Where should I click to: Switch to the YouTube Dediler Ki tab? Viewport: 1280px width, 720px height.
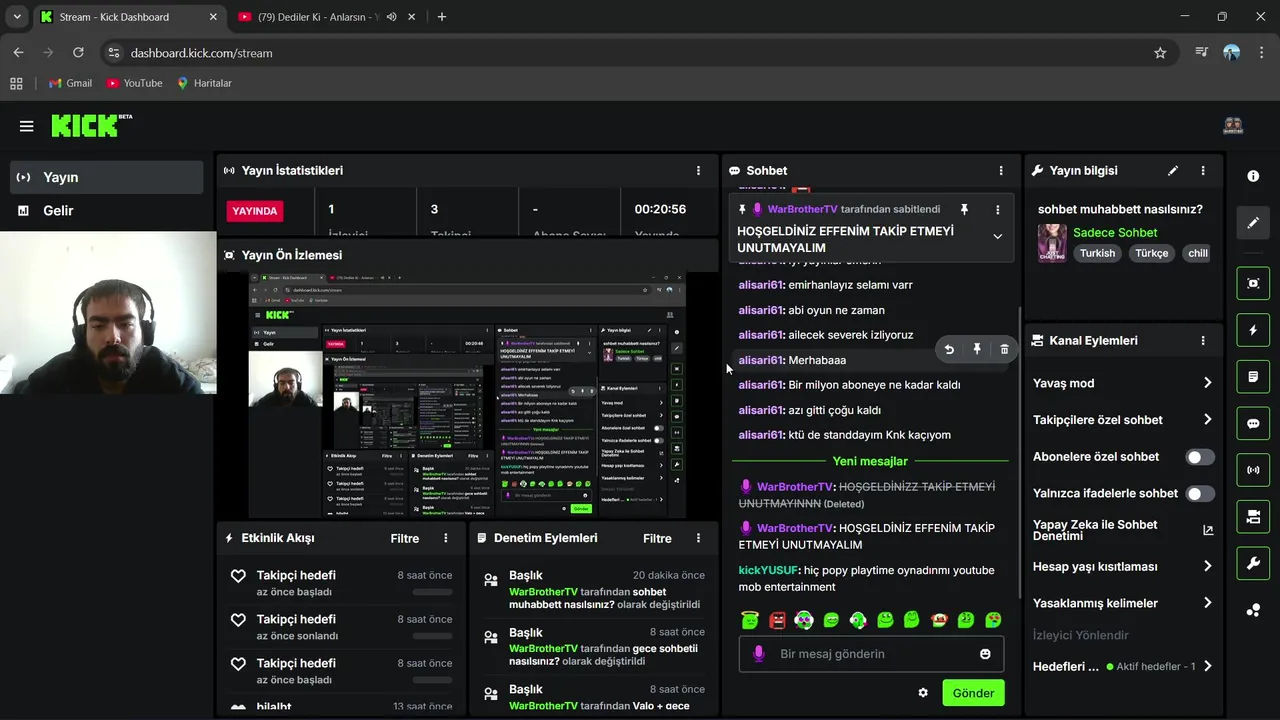click(x=318, y=17)
